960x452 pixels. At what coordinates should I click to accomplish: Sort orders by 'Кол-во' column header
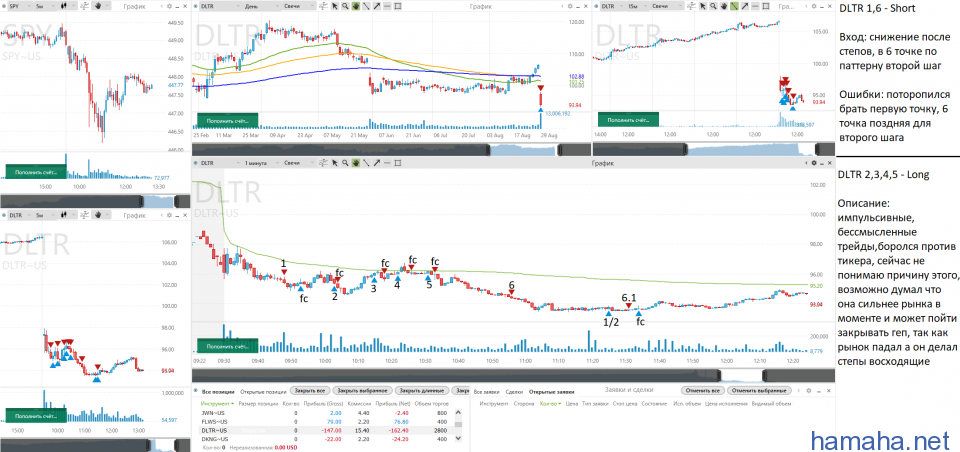coord(550,404)
